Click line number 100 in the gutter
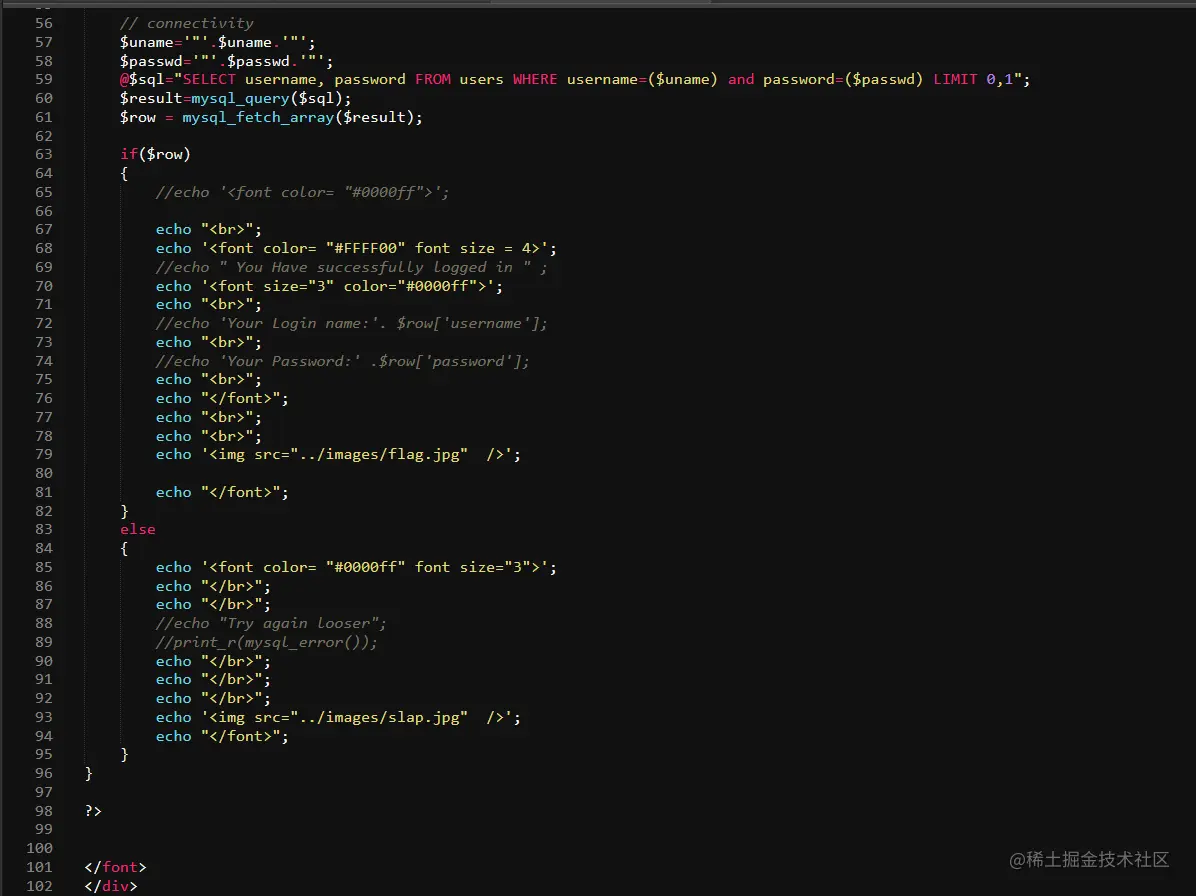The height and width of the screenshot is (896, 1196). click(40, 849)
